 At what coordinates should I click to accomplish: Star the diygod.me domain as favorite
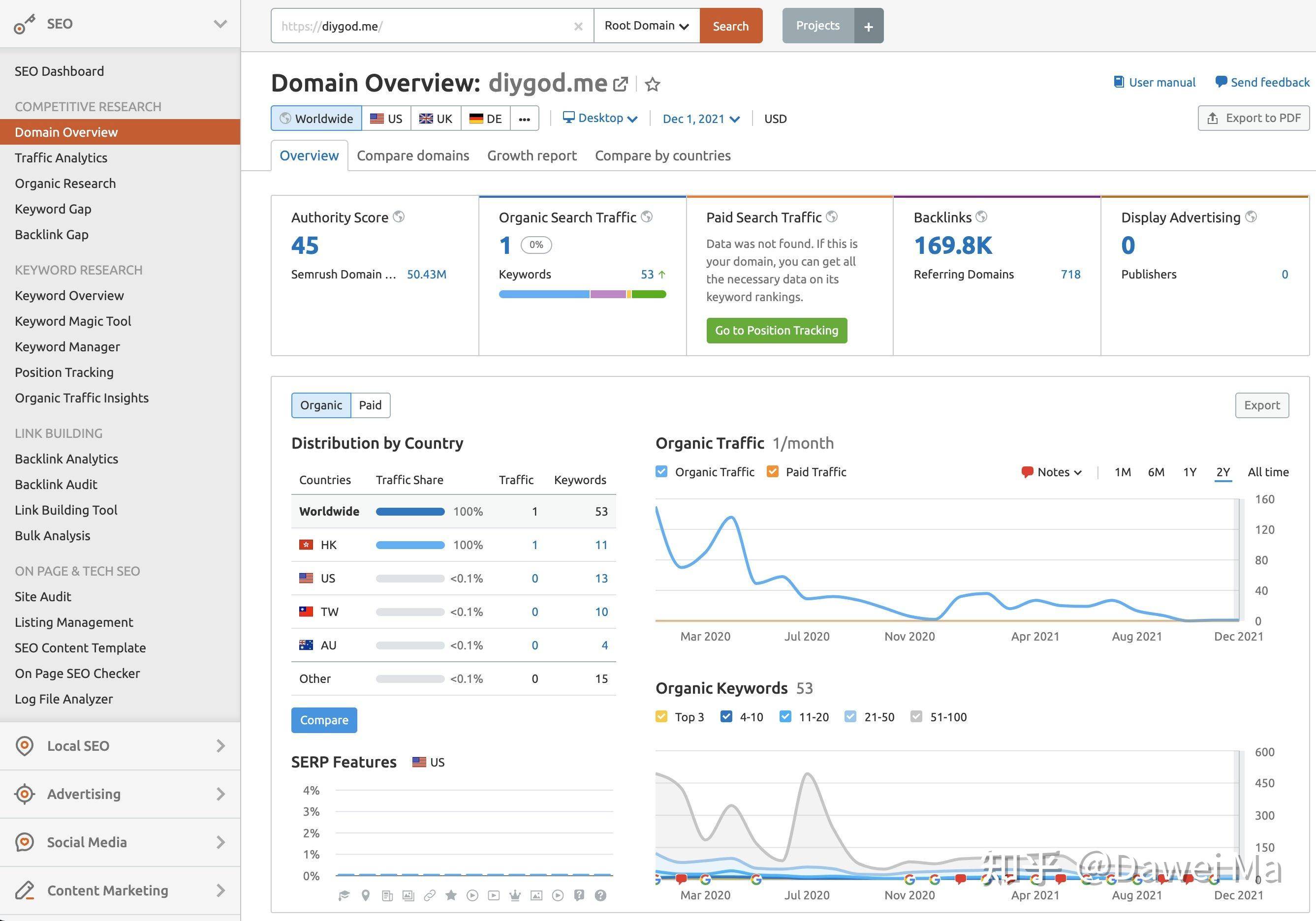pyautogui.click(x=652, y=84)
